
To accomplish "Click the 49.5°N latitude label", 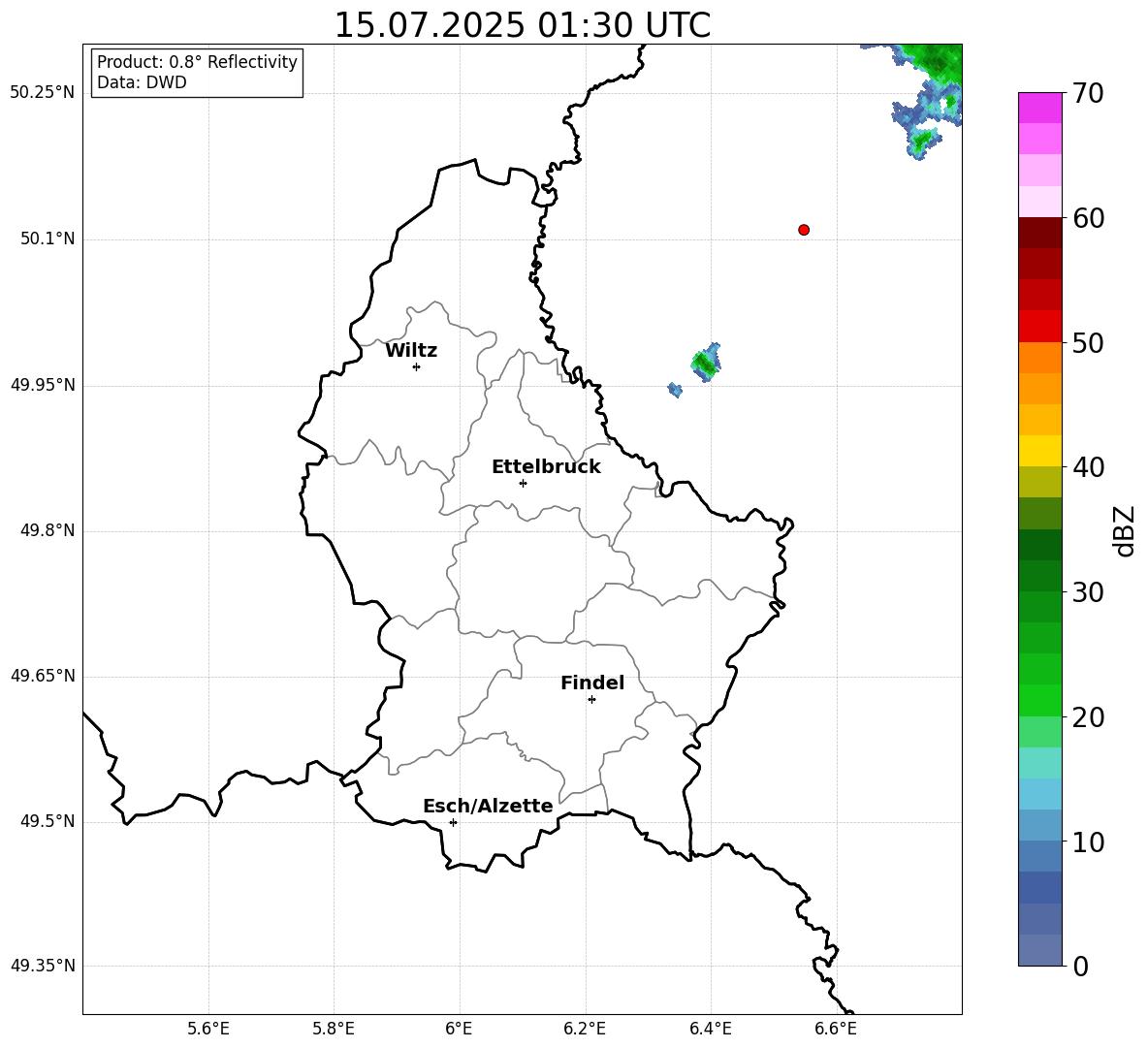I will [47, 821].
